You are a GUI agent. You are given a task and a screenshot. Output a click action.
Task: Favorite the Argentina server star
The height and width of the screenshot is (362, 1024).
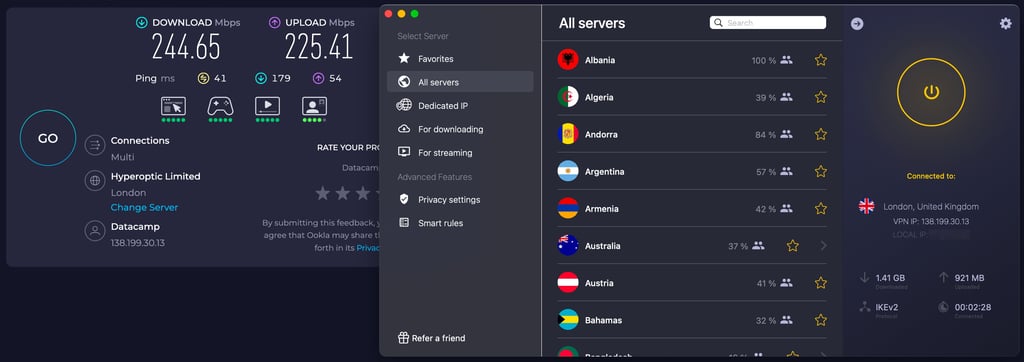(821, 172)
